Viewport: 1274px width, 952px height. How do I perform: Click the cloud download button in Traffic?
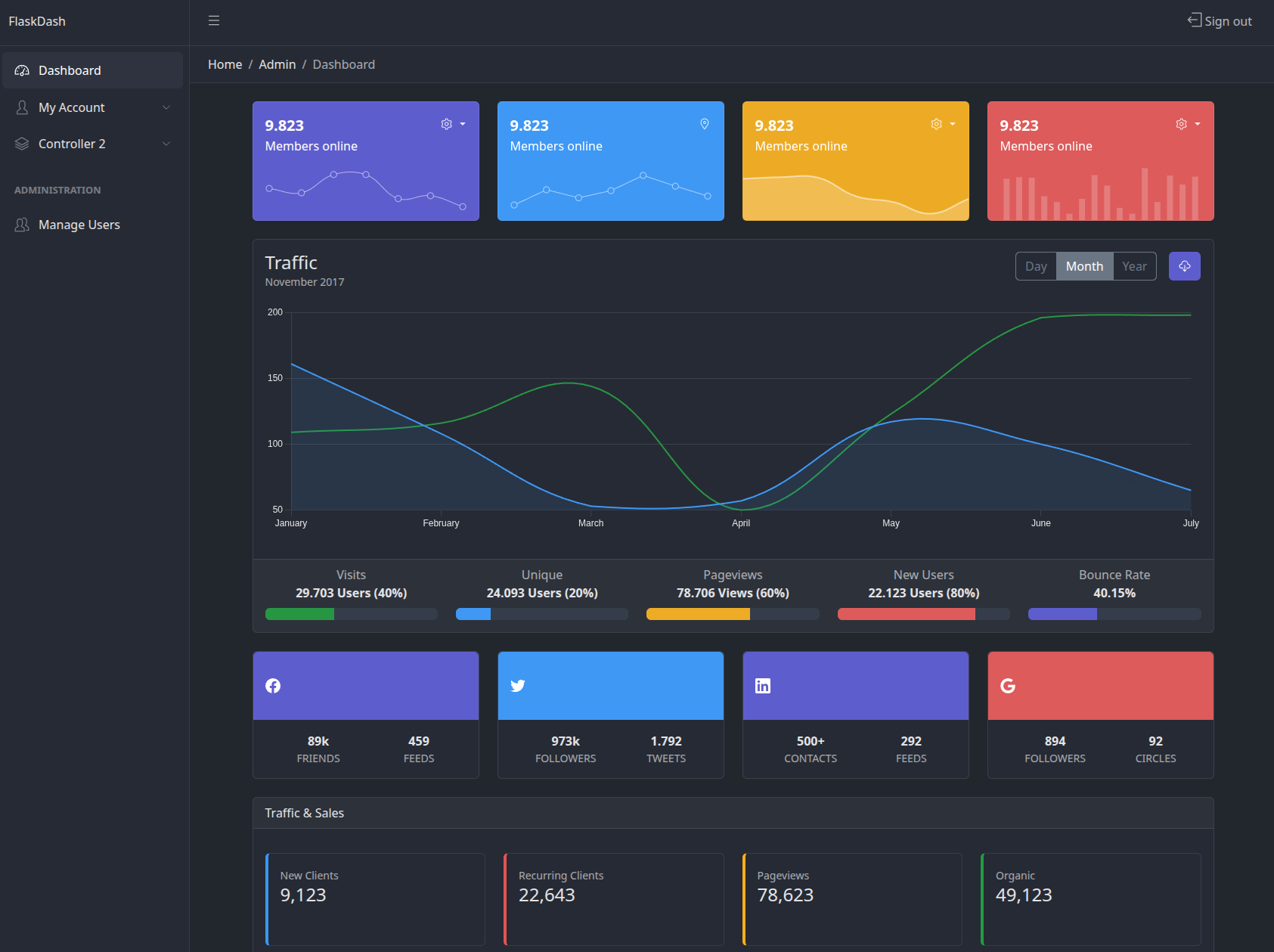(x=1185, y=266)
